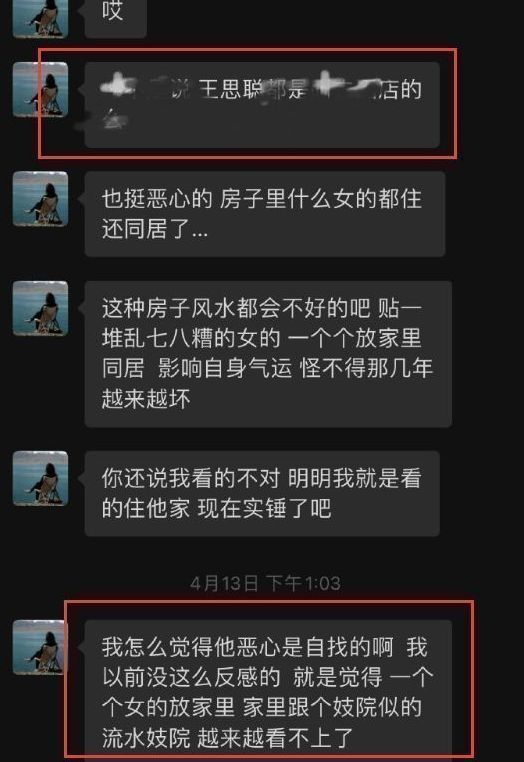Click the "越来越坏" text line
This screenshot has height=762, width=524.
[x=146, y=398]
